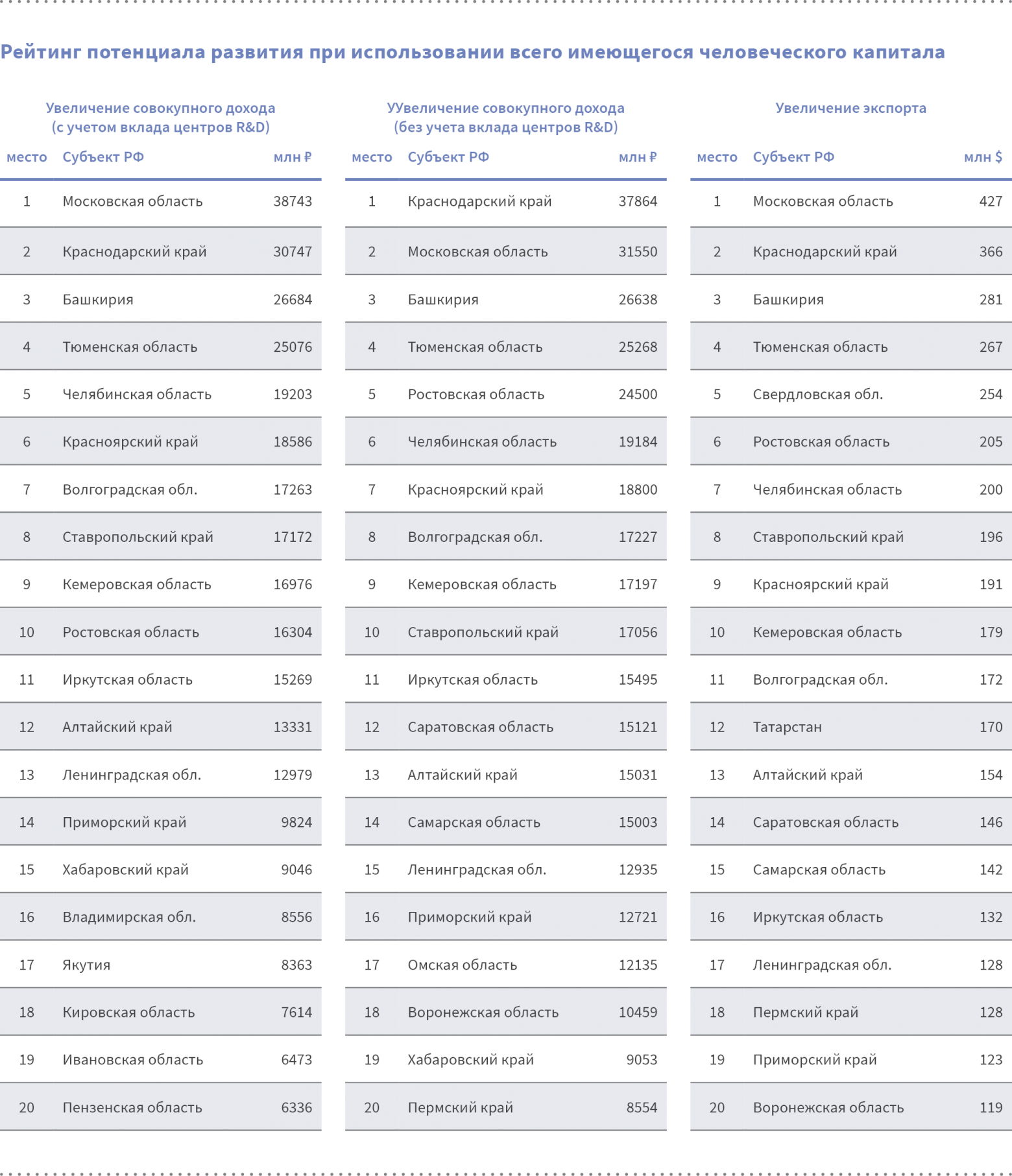The height and width of the screenshot is (1176, 1012).
Task: Click the value 8554 for Пермский край
Action: (642, 1108)
